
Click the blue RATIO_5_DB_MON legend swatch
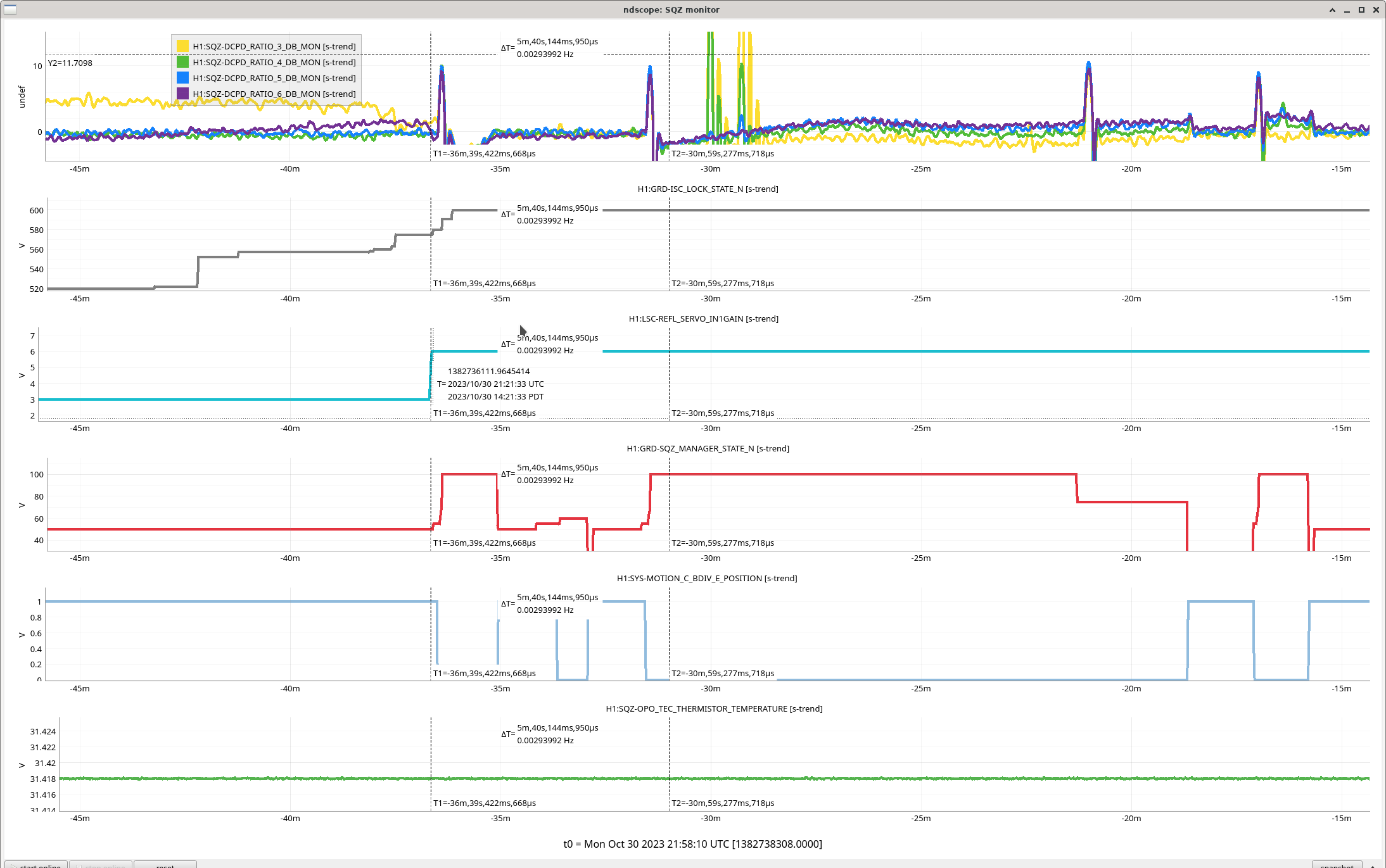[182, 78]
